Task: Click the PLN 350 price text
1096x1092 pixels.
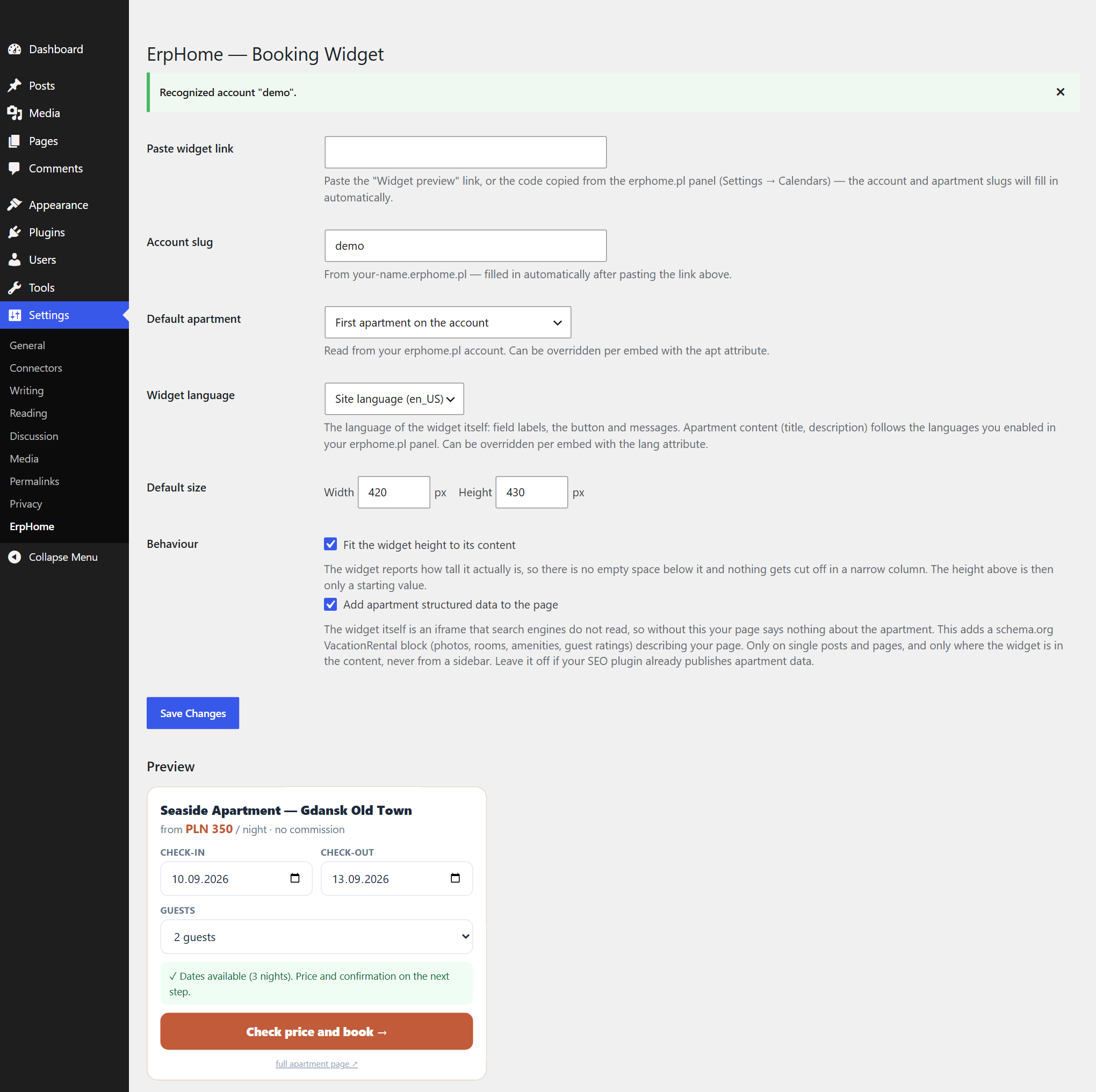Action: [210, 829]
